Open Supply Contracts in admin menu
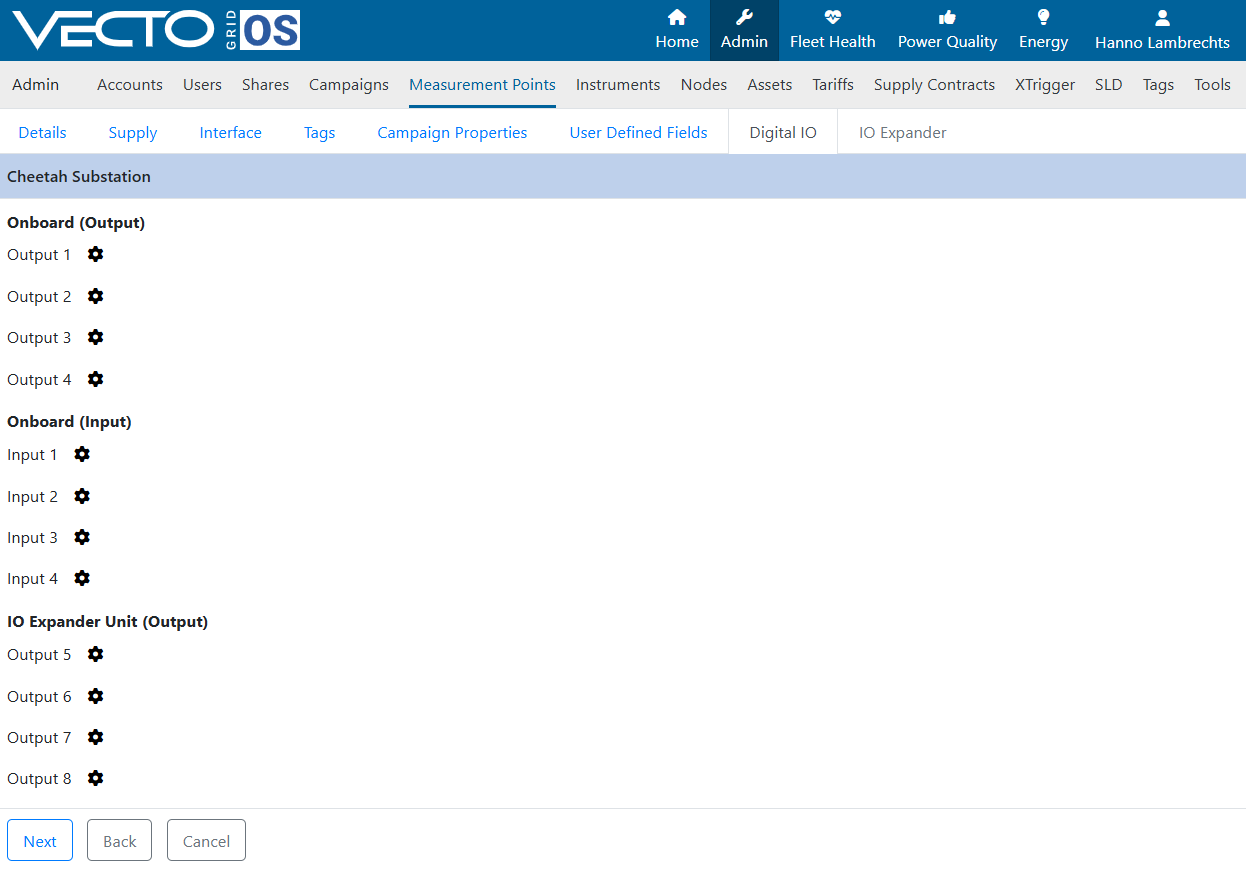 [x=934, y=85]
